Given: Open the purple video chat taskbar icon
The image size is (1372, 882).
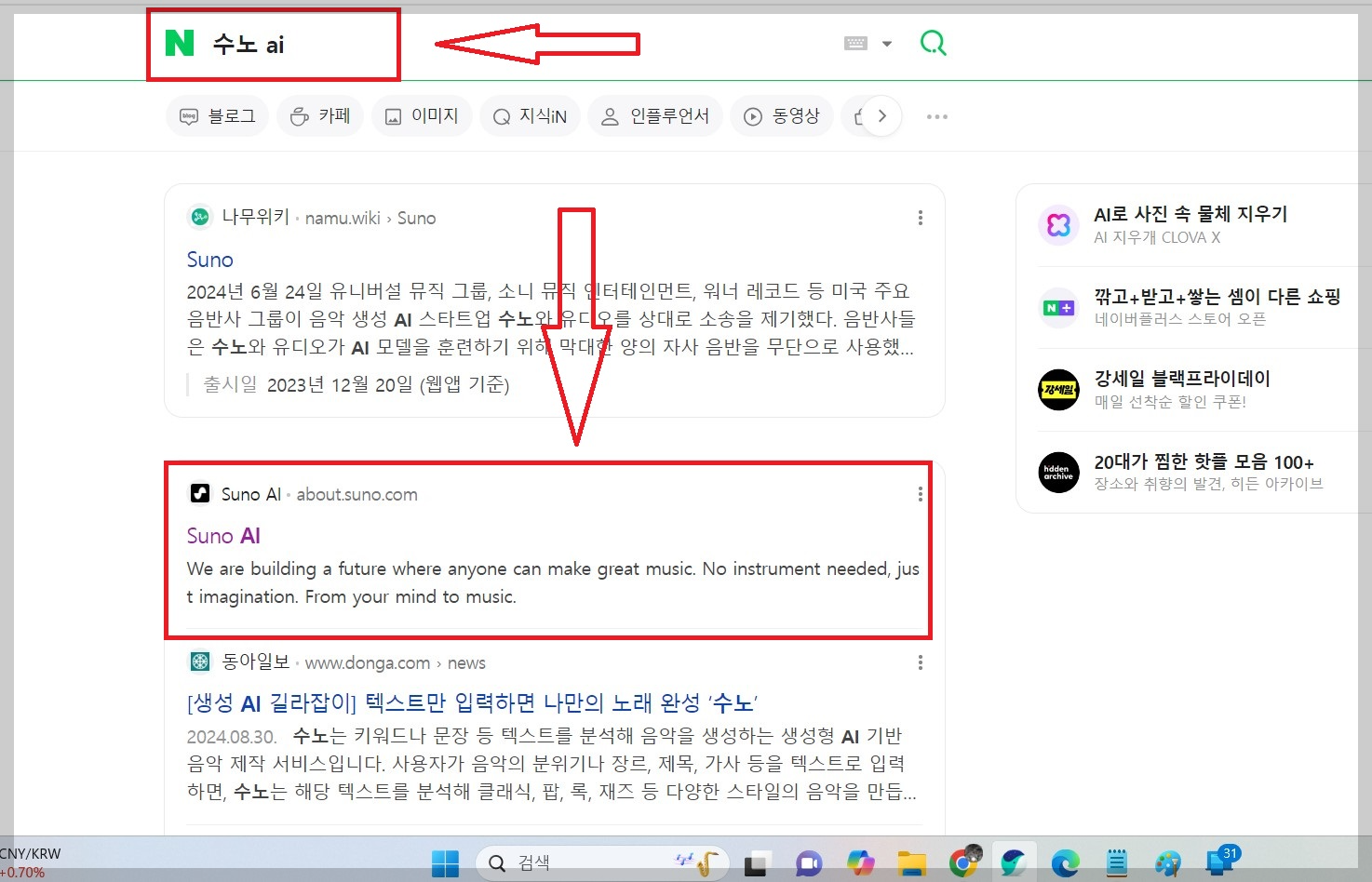Looking at the screenshot, I should [x=809, y=864].
